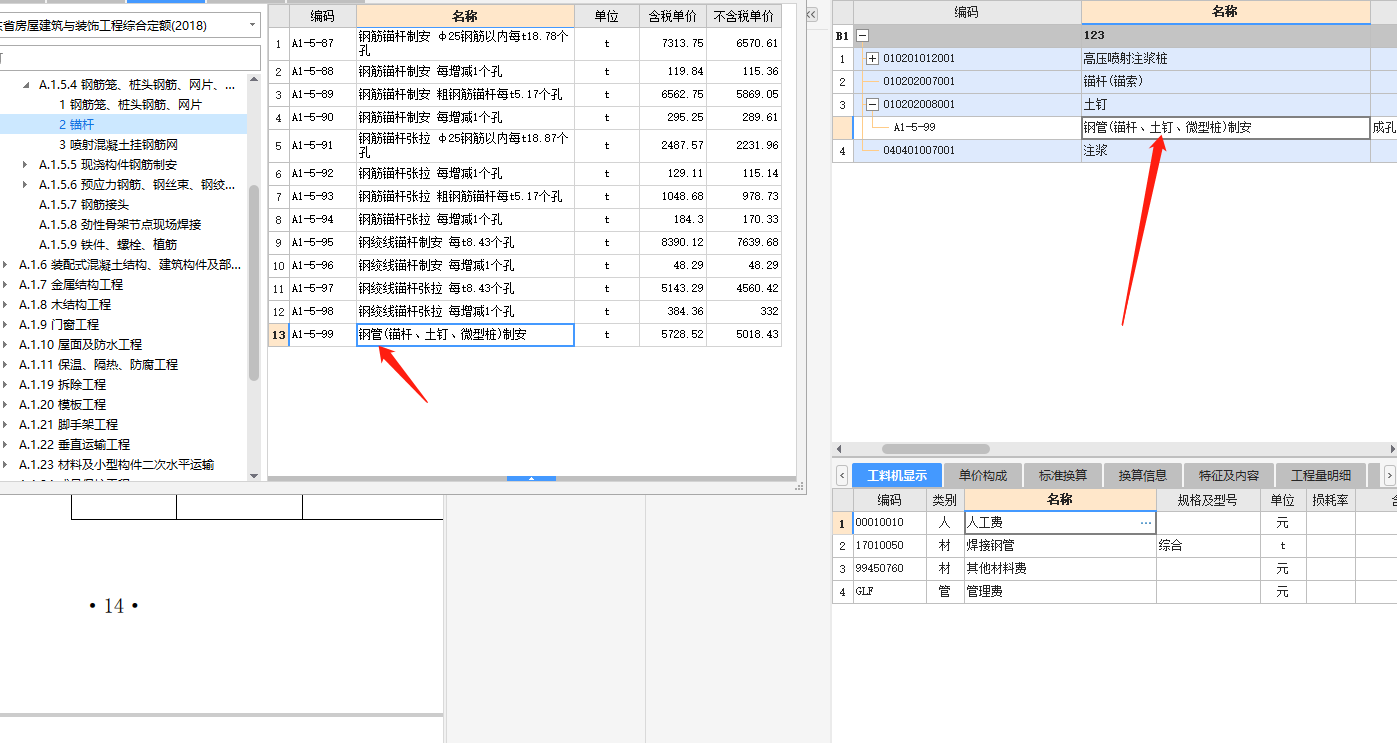
Task: Collapse bill item 010202008001 minus box
Action: [x=872, y=104]
